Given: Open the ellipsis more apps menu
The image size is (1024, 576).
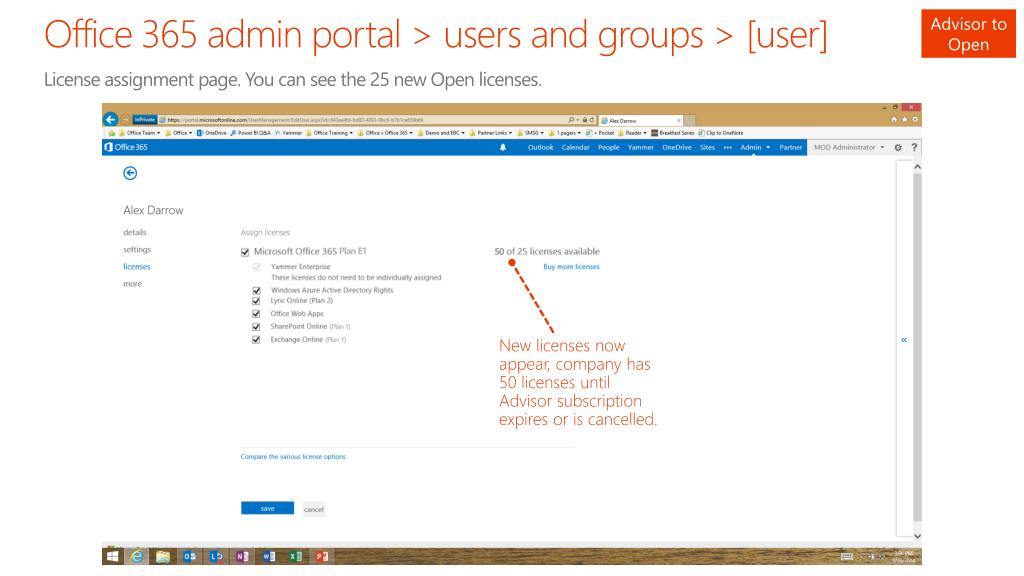Looking at the screenshot, I should coord(728,148).
